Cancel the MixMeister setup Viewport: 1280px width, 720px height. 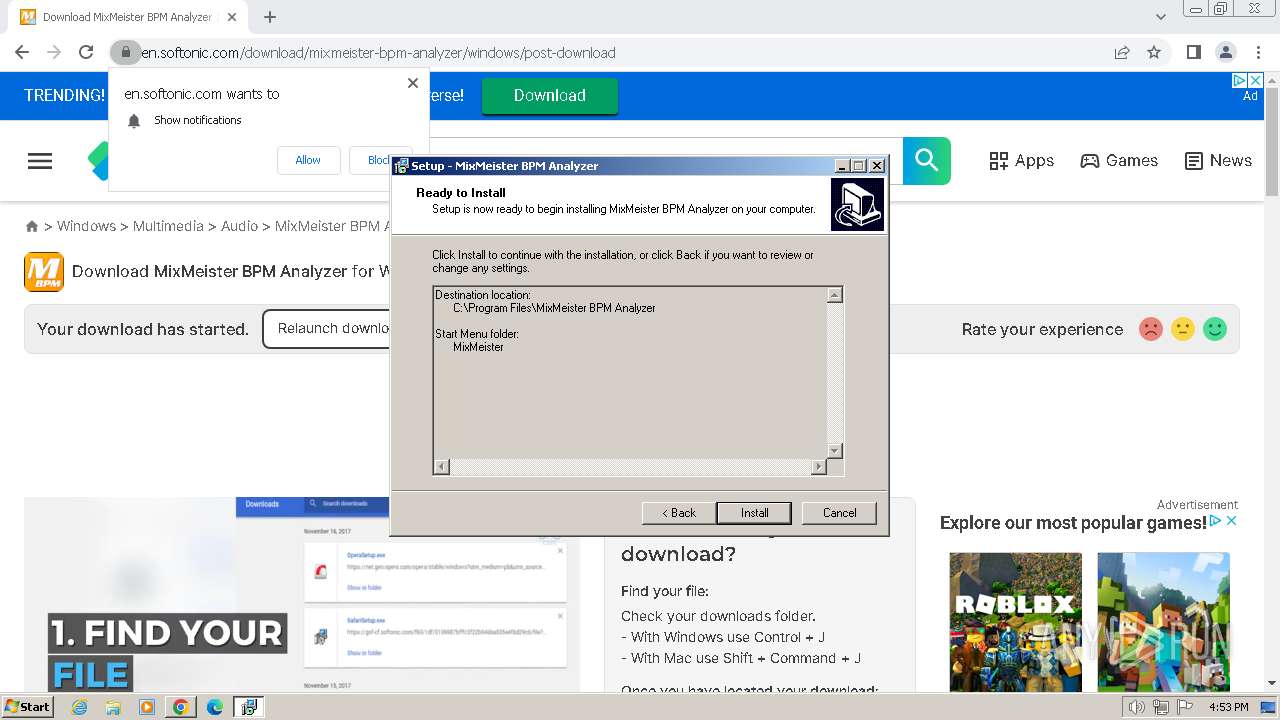839,513
